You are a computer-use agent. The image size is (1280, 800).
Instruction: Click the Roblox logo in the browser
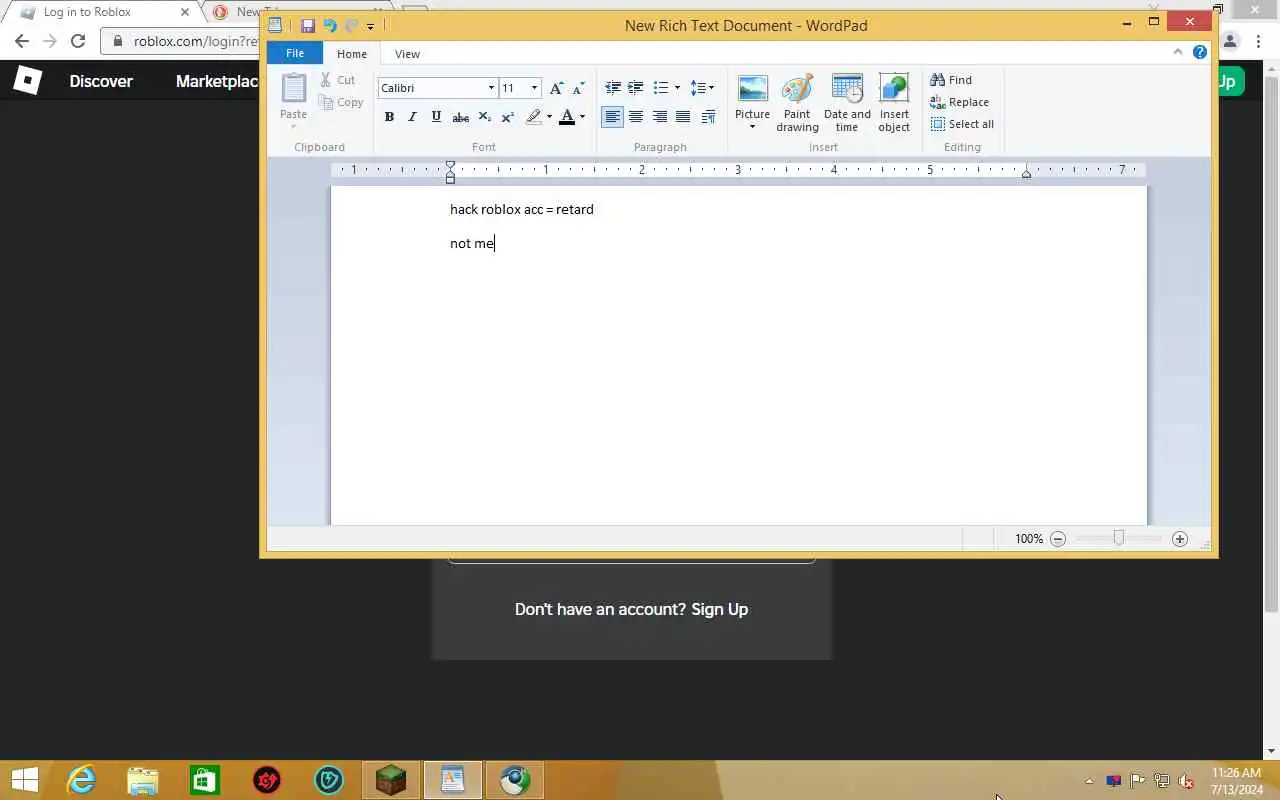click(x=27, y=81)
